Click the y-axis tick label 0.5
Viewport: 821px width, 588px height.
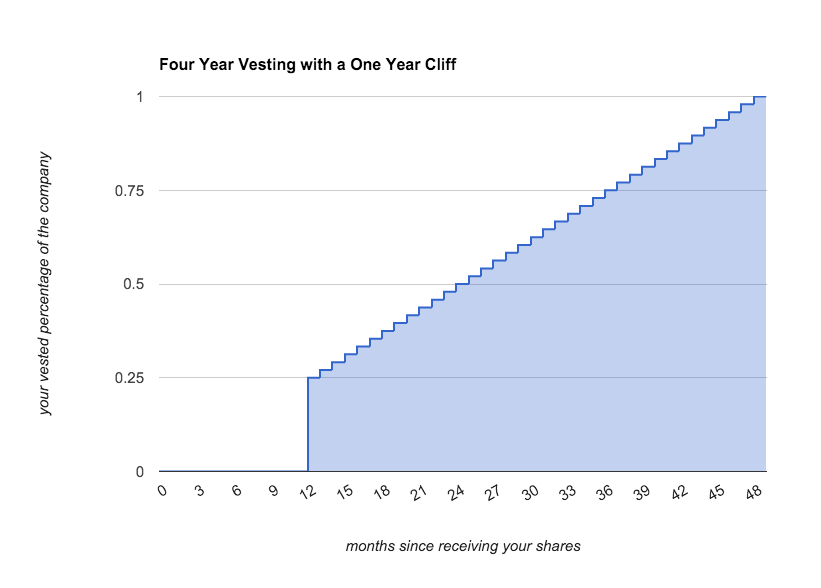tap(134, 284)
